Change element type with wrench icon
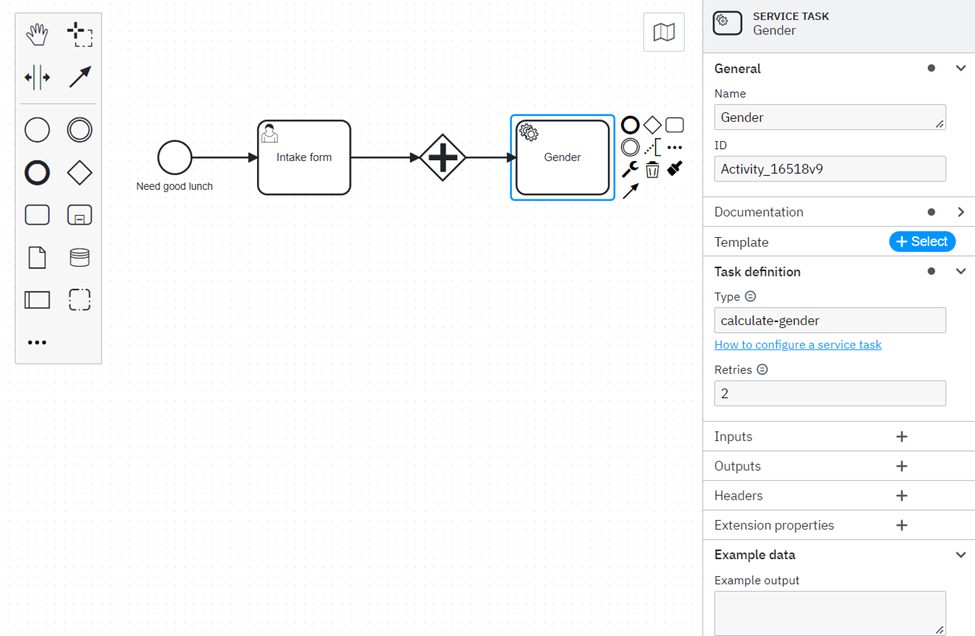 630,169
